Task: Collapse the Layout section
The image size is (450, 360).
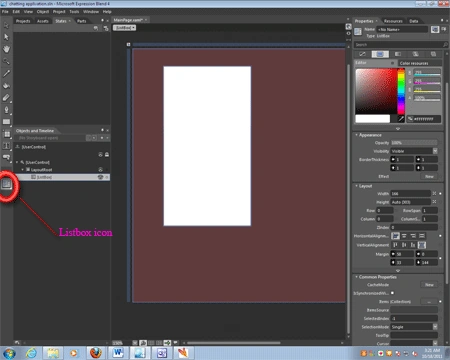Action: (356, 186)
